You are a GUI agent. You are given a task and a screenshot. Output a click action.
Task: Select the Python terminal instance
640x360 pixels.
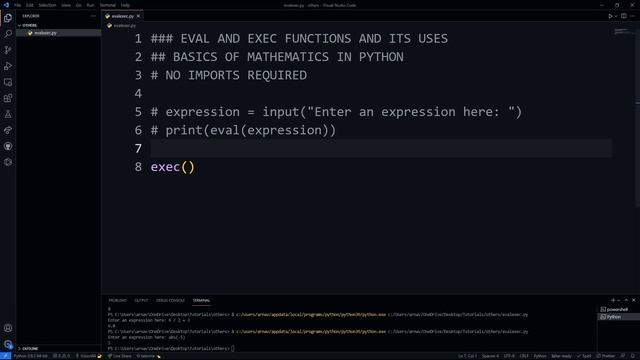click(618, 317)
